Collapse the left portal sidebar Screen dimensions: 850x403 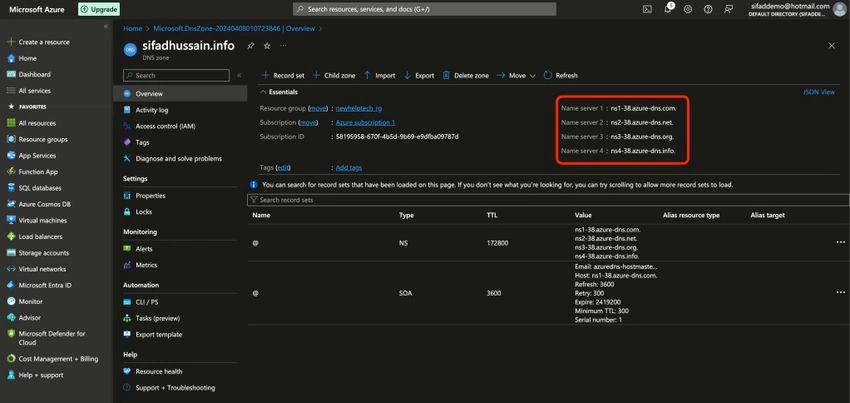tap(106, 26)
